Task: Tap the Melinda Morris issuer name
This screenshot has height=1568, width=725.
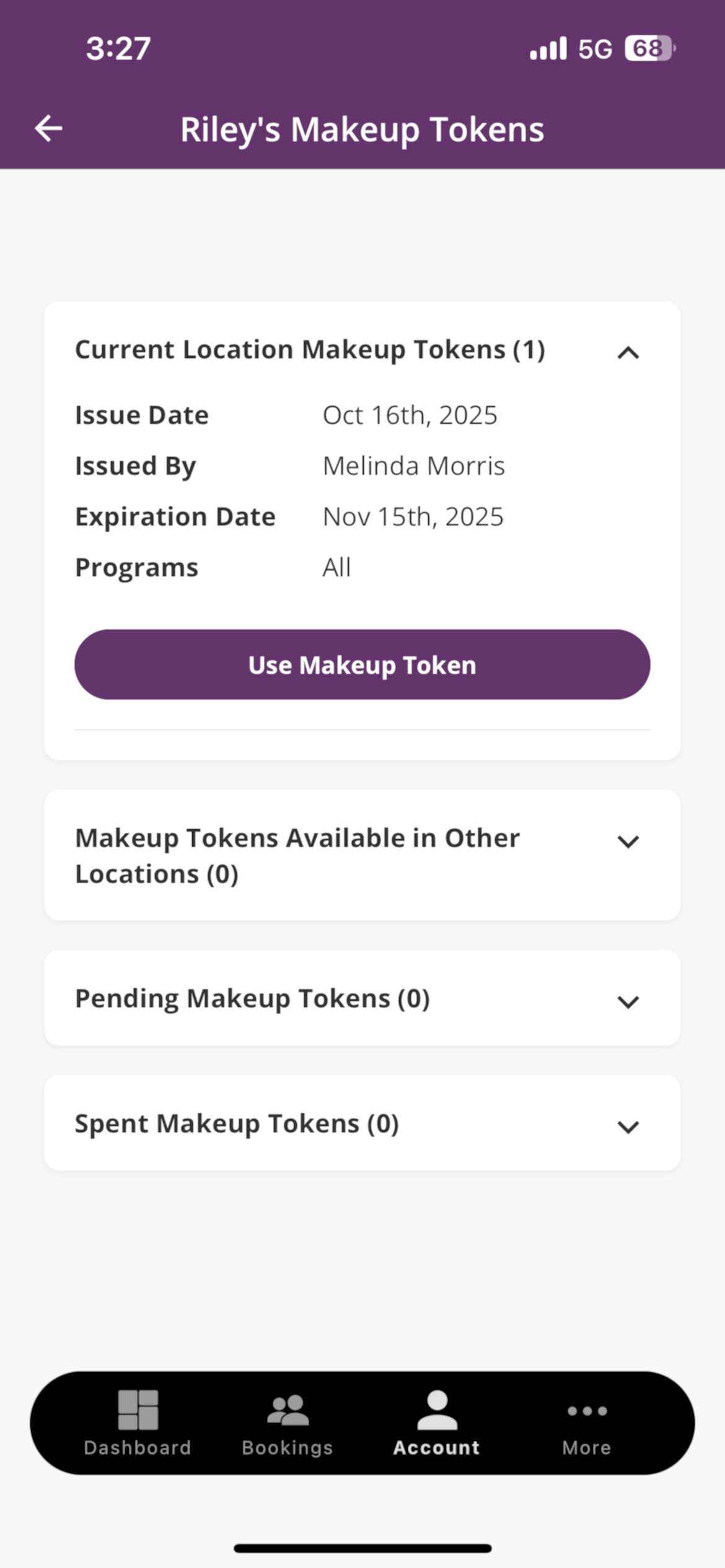Action: pyautogui.click(x=413, y=466)
